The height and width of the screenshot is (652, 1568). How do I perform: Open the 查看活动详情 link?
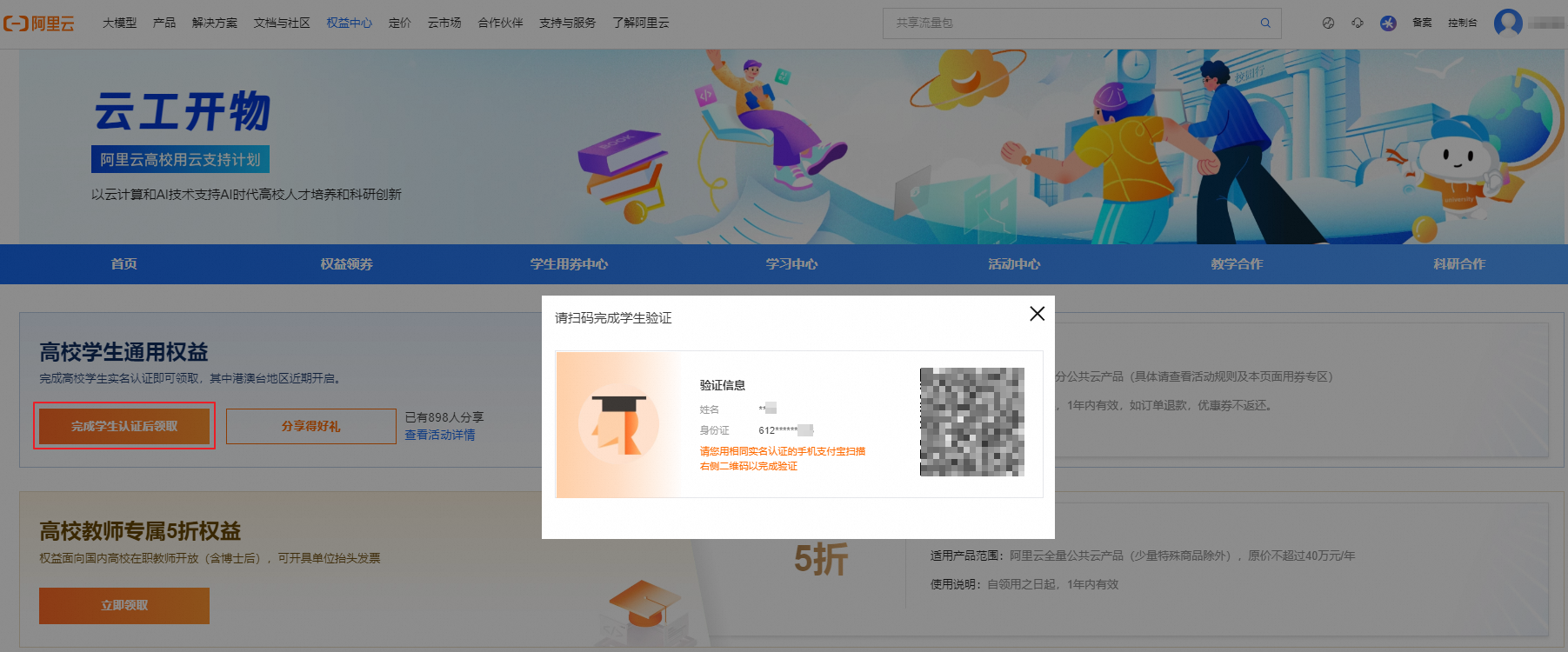click(x=440, y=435)
